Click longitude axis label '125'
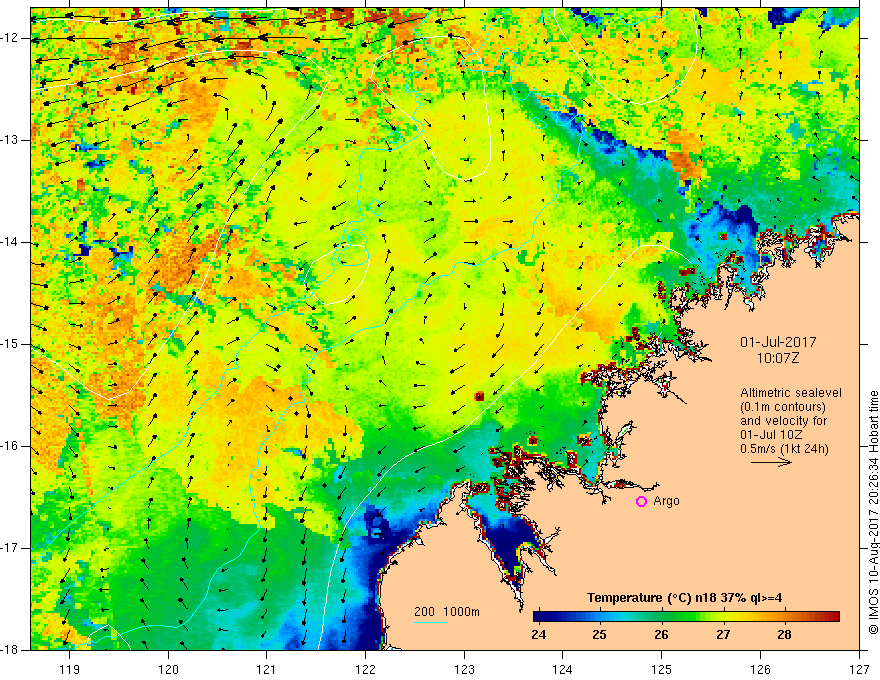 click(x=662, y=669)
